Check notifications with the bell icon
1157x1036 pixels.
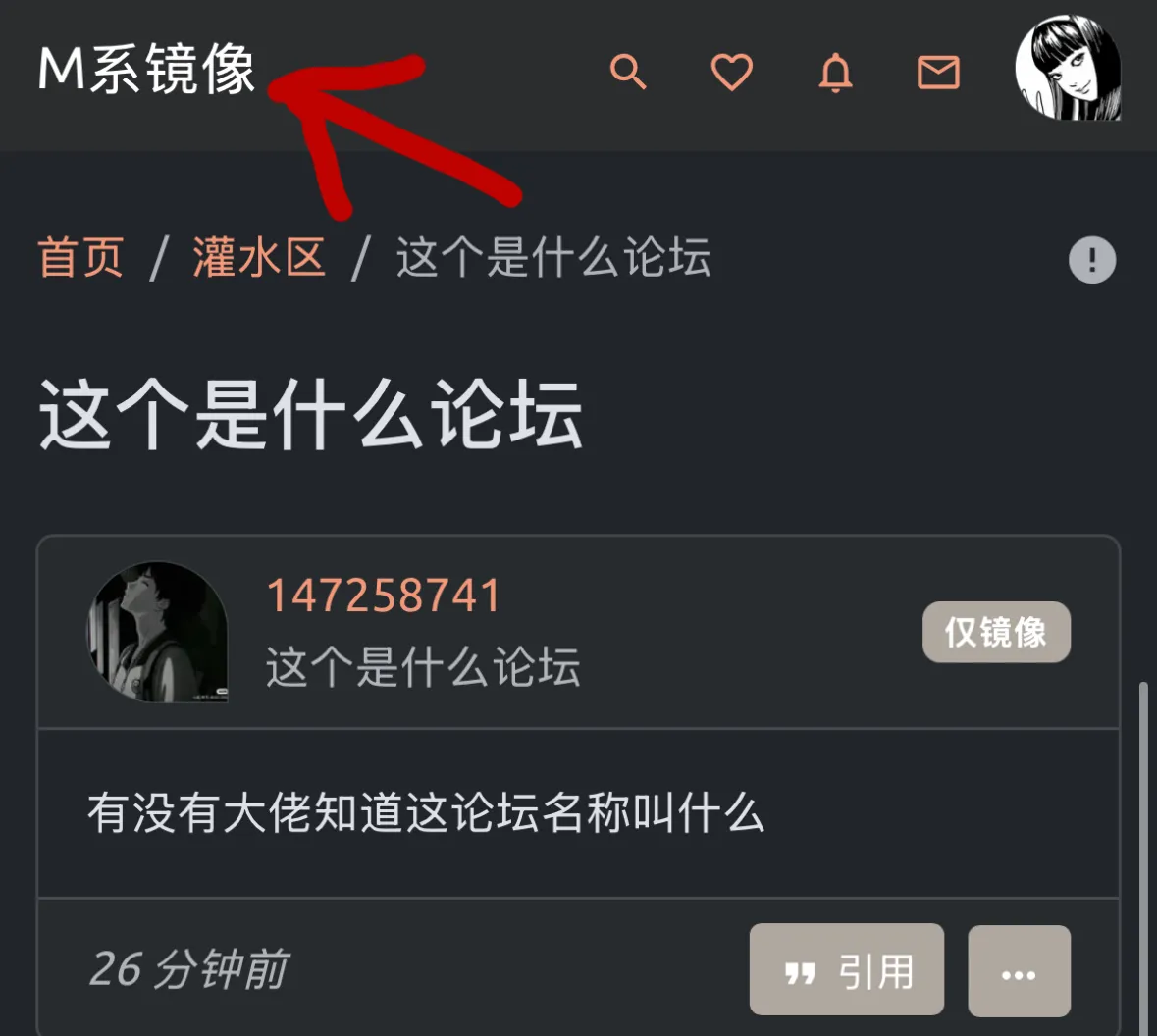tap(835, 73)
